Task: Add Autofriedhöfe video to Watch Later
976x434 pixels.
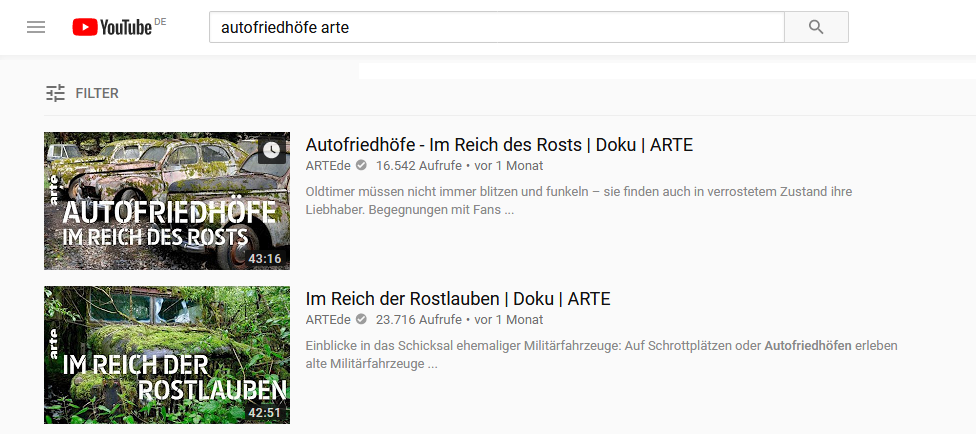Action: click(272, 150)
